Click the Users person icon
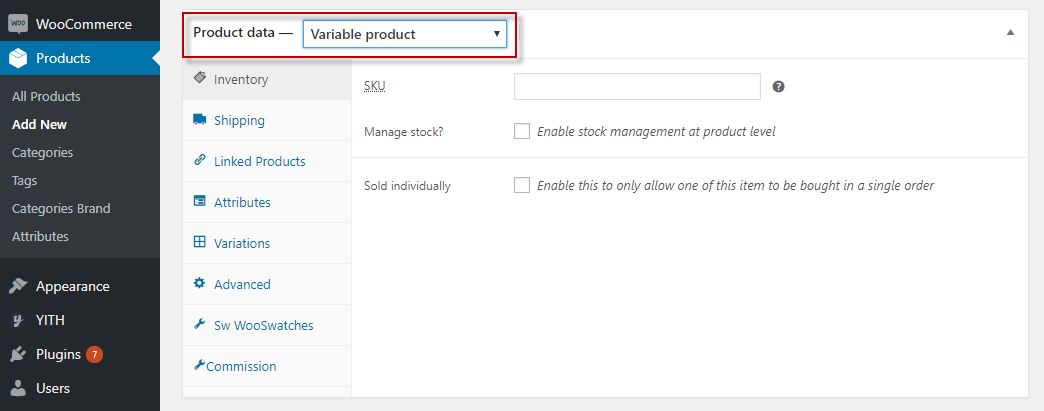This screenshot has height=411, width=1044. [x=18, y=388]
